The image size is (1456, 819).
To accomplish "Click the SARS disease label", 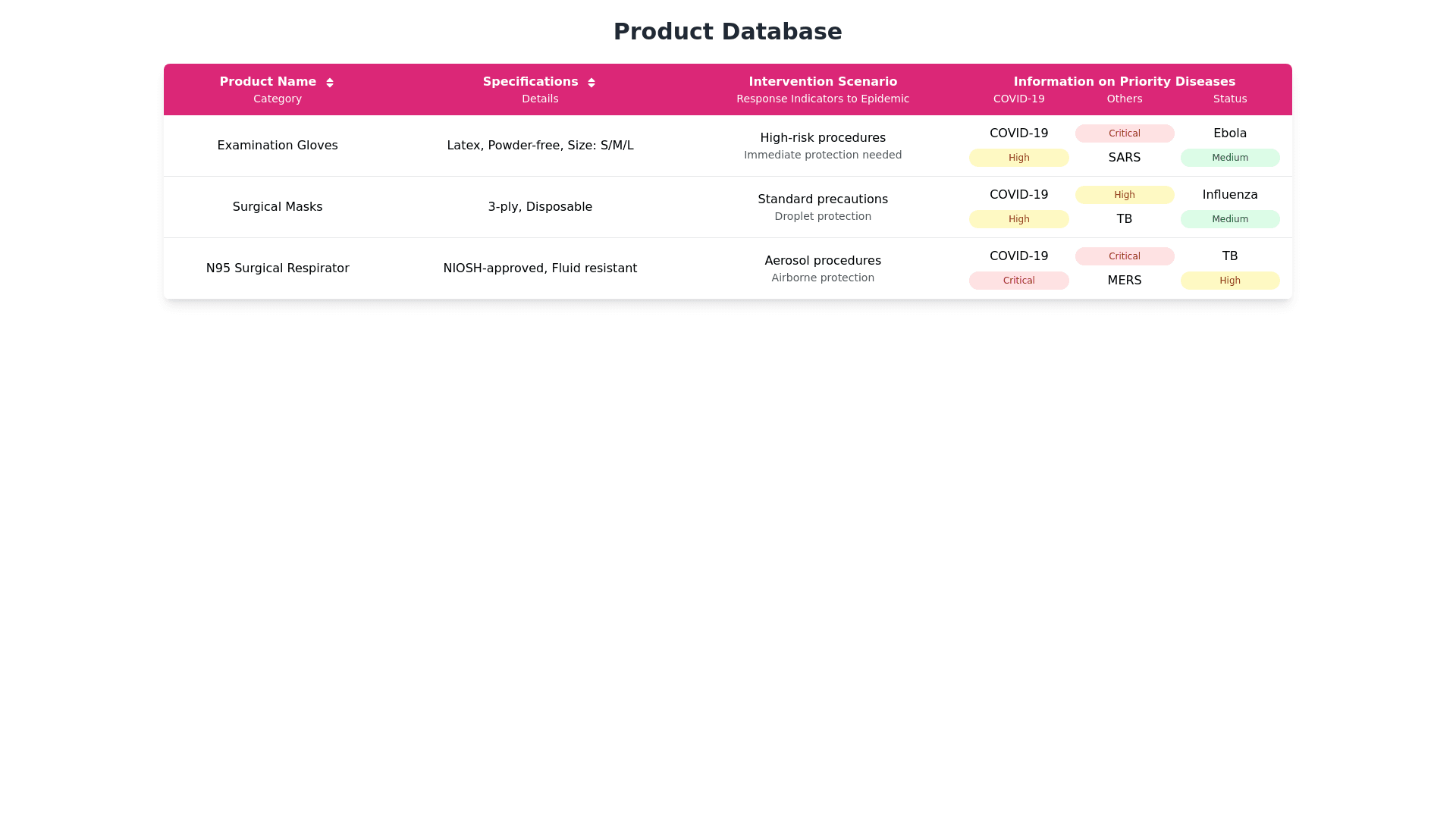I will [x=1124, y=158].
